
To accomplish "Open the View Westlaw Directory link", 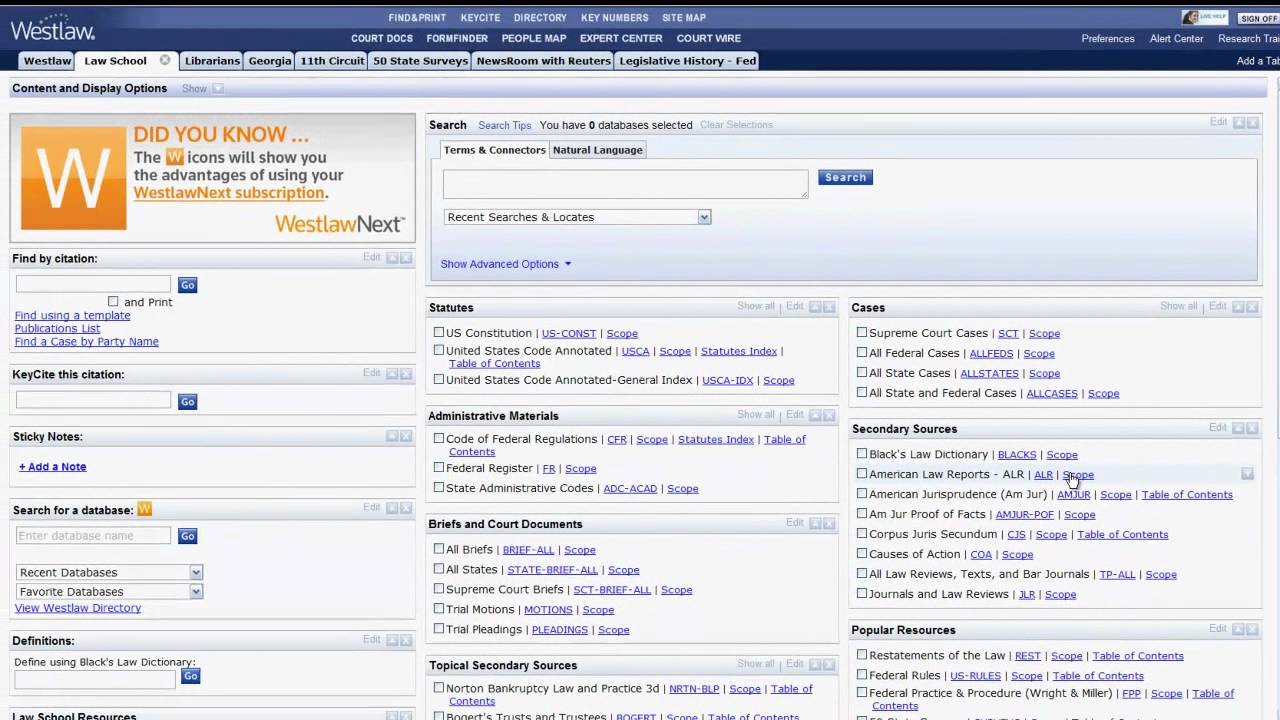I will click(x=78, y=608).
